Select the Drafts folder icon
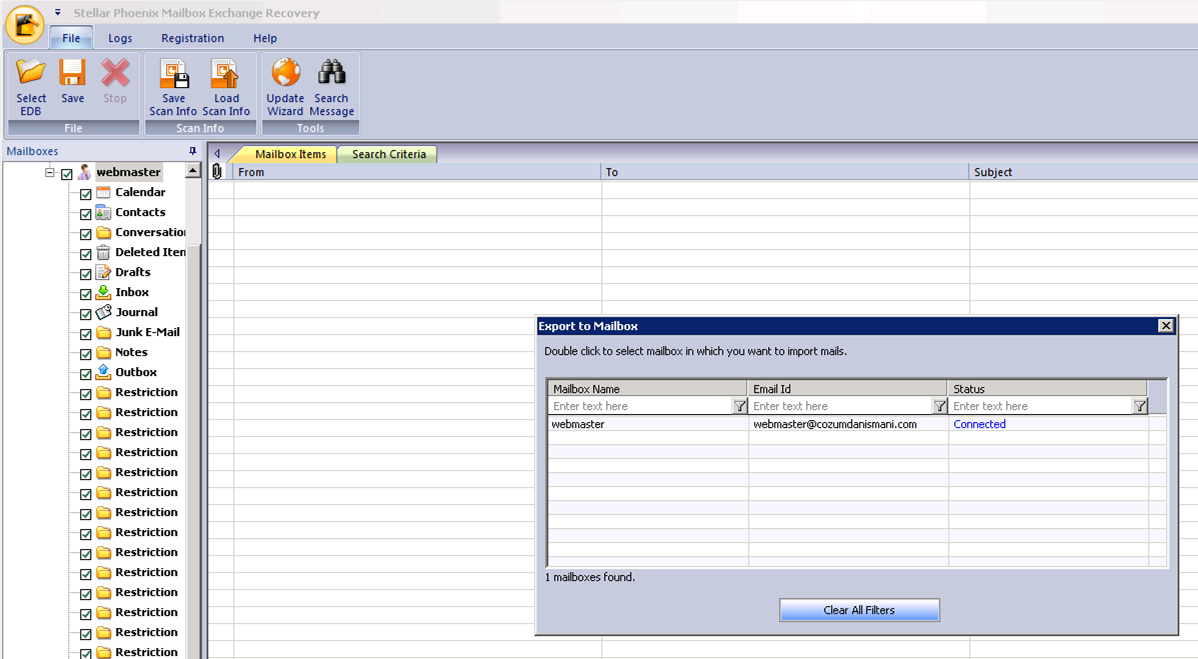 pos(103,272)
